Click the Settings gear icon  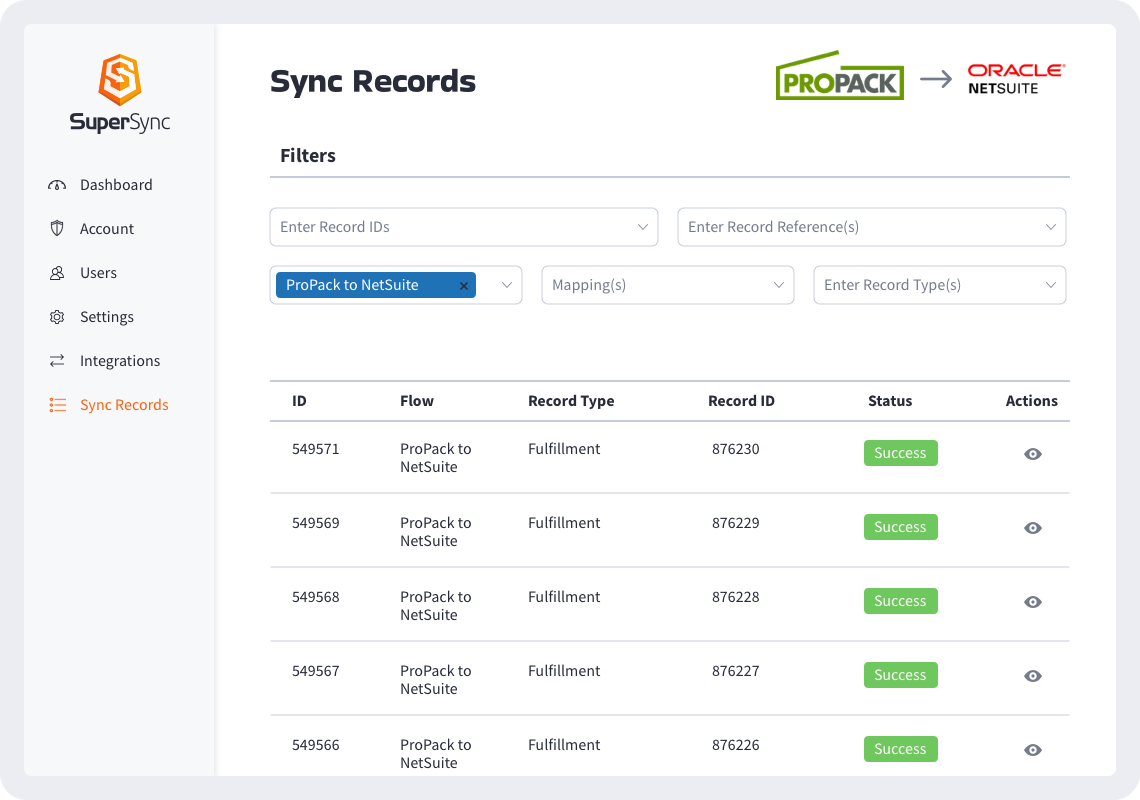click(58, 316)
